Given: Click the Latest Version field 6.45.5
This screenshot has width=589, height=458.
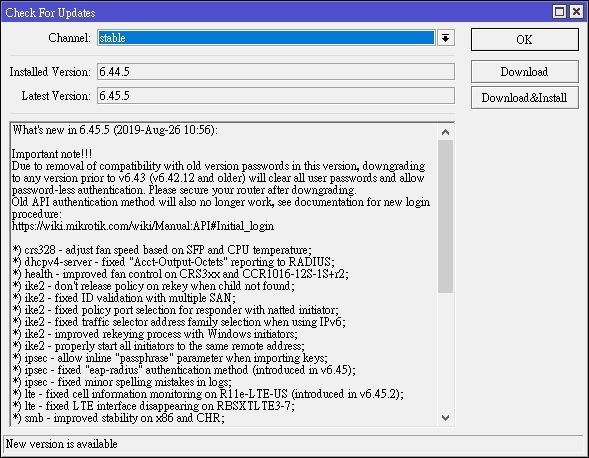Looking at the screenshot, I should (x=276, y=95).
